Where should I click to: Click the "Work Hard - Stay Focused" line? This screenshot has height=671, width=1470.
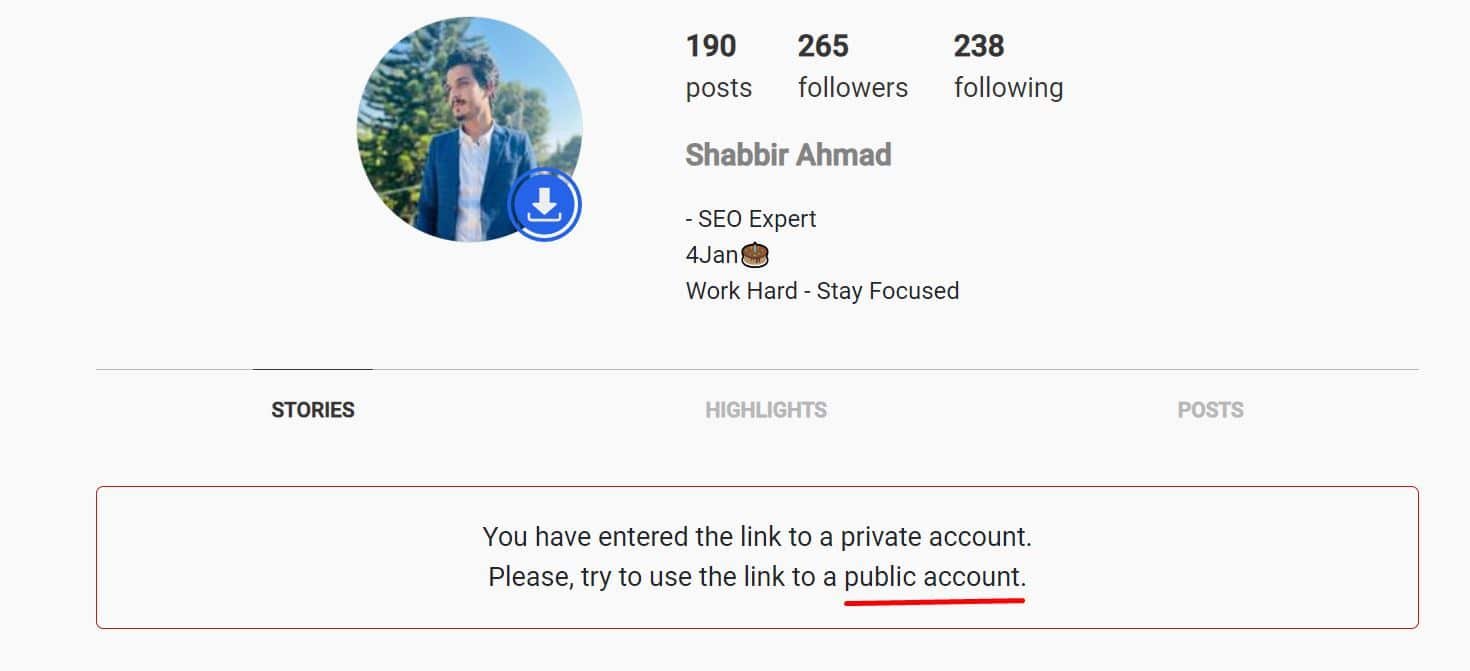(x=822, y=291)
